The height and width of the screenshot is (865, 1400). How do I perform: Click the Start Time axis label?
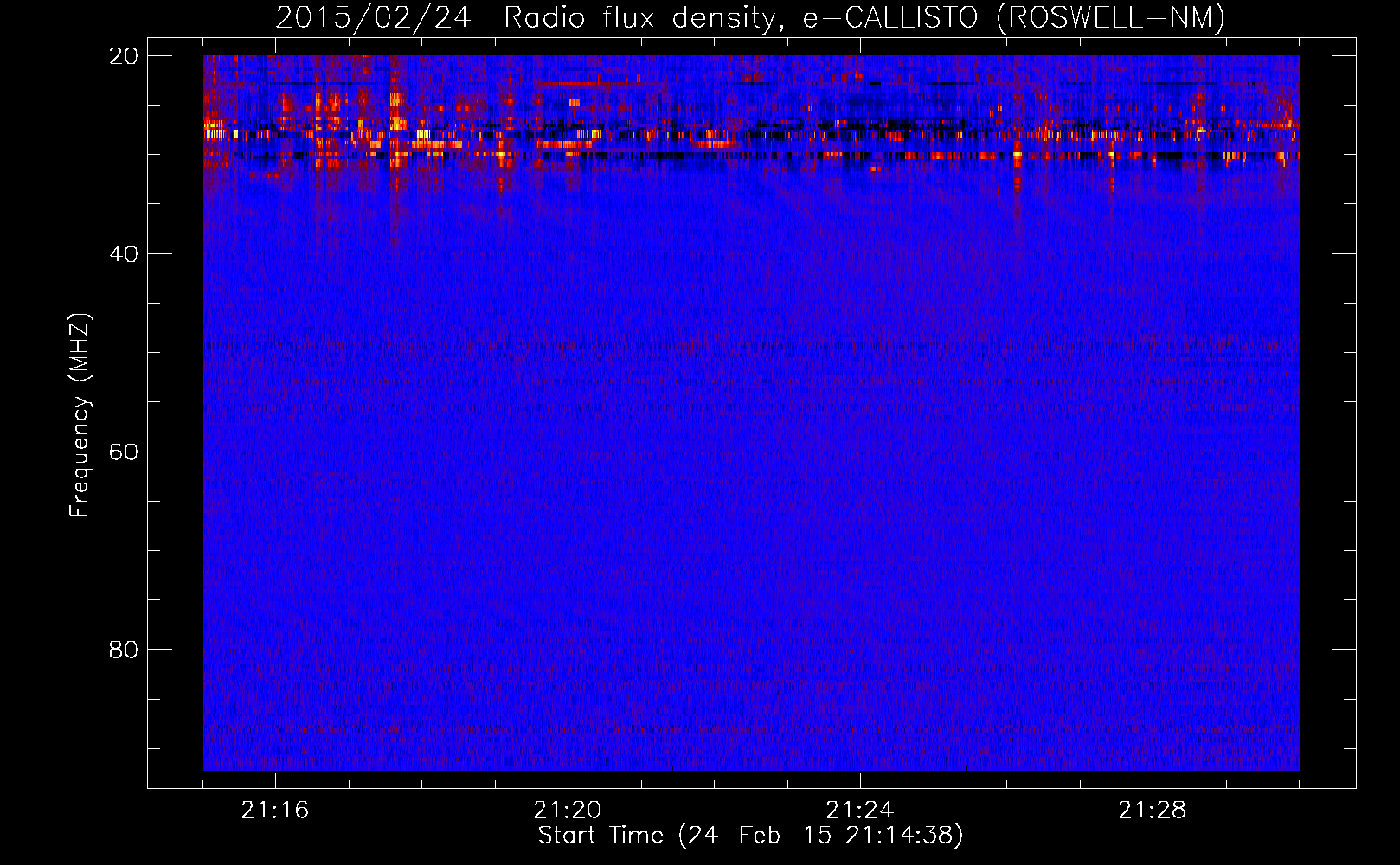[750, 835]
